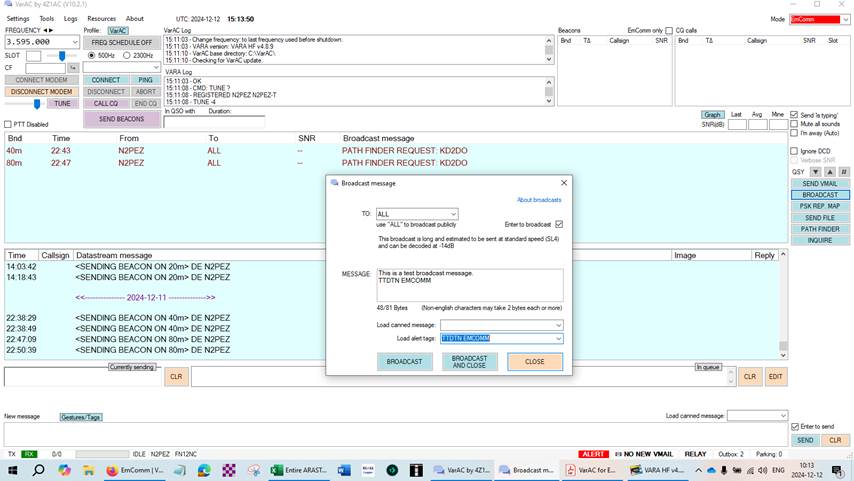This screenshot has width=854, height=481.
Task: Open the notification center icon
Action: (837, 470)
